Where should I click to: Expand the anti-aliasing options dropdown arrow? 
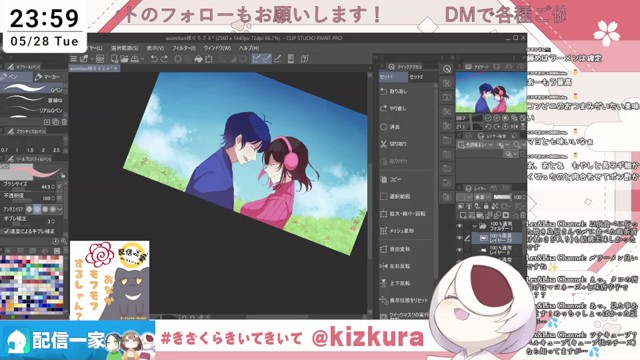pos(60,209)
